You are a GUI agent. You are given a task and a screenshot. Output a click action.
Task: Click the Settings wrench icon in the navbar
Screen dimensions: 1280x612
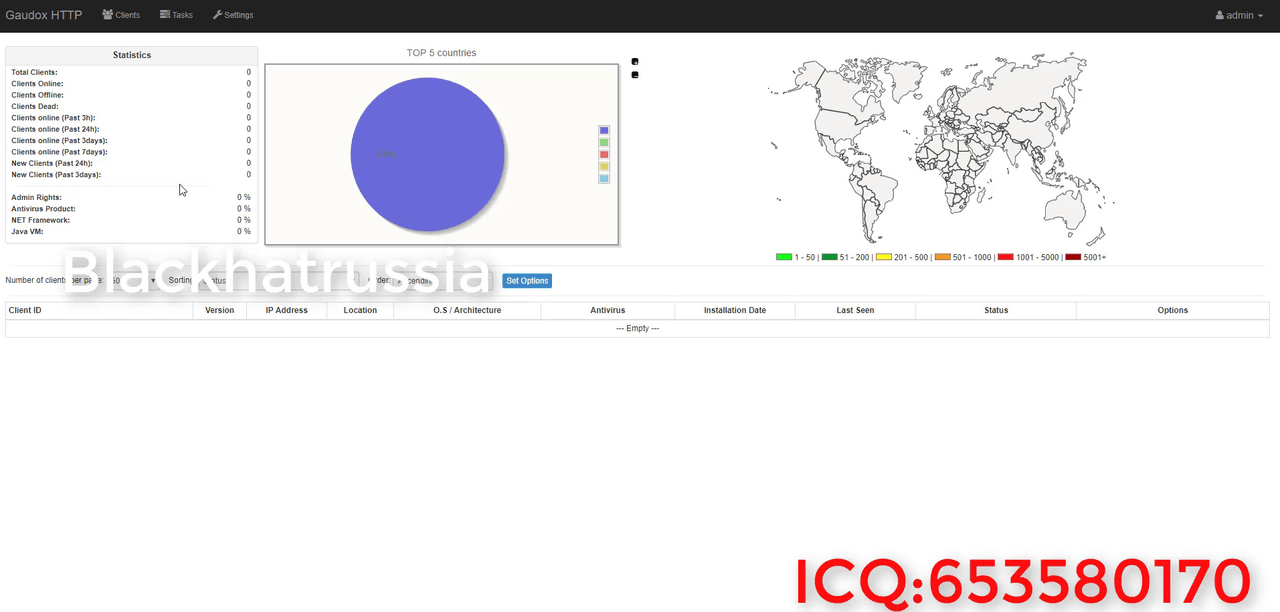click(216, 14)
